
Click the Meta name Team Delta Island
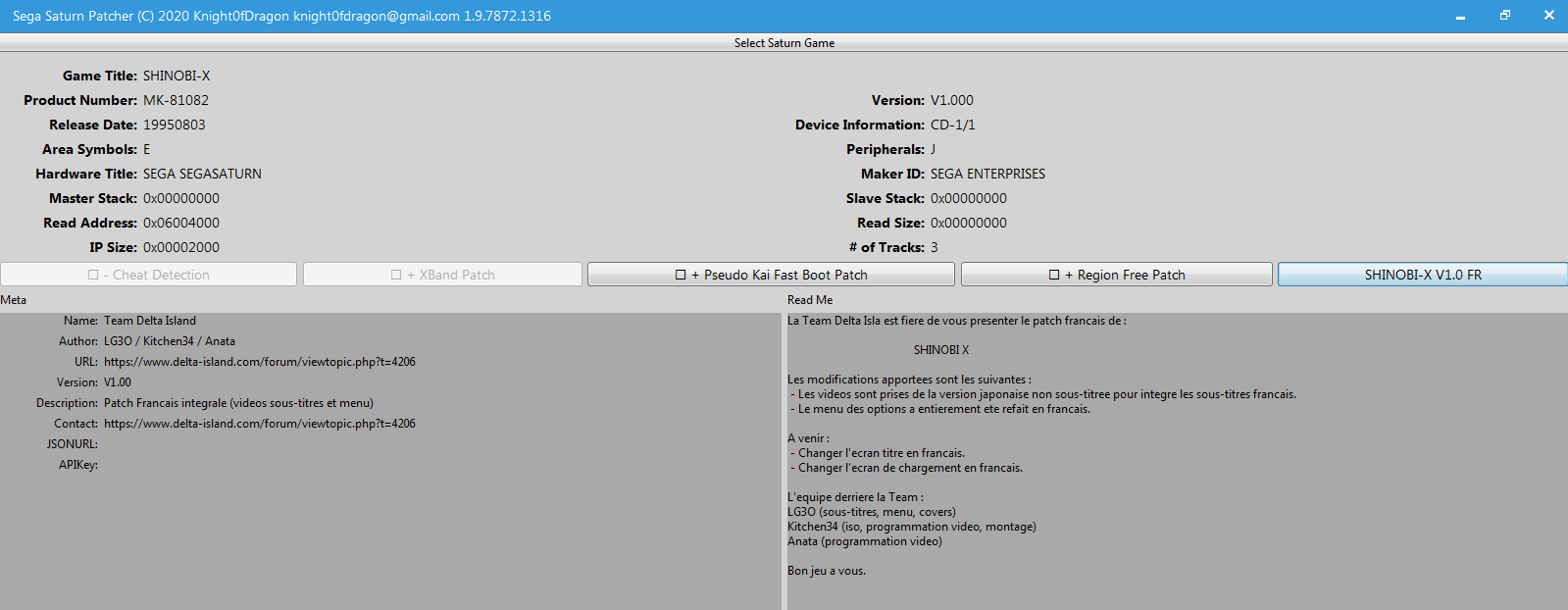pos(150,321)
